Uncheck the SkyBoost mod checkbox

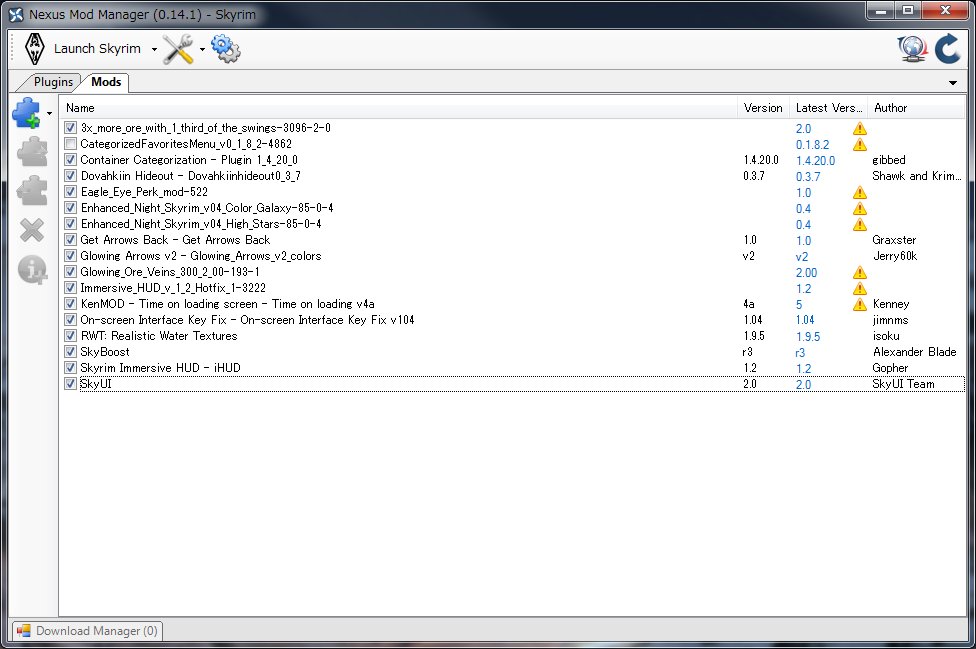(70, 352)
